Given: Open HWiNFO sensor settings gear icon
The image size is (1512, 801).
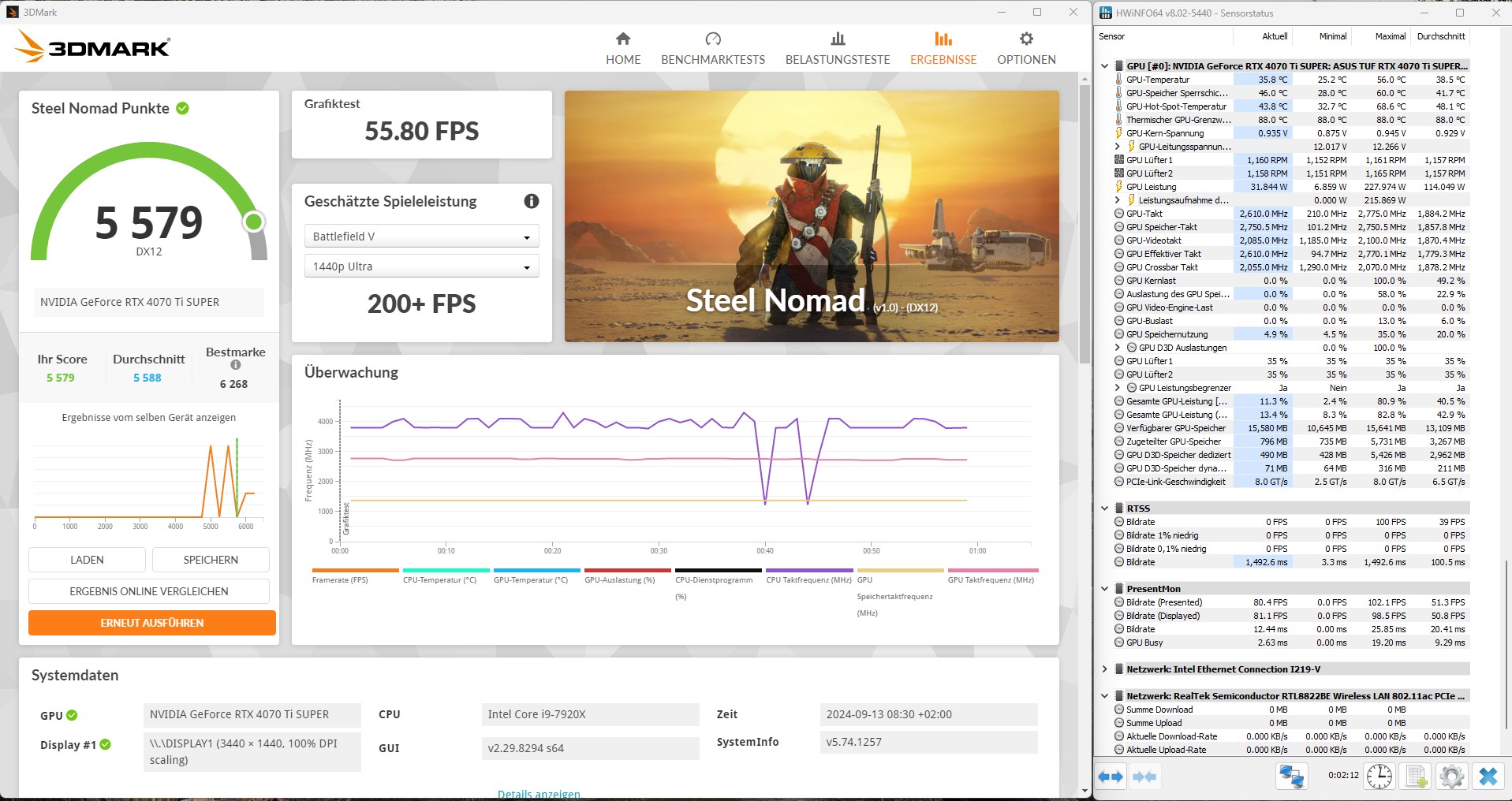Looking at the screenshot, I should (1451, 777).
